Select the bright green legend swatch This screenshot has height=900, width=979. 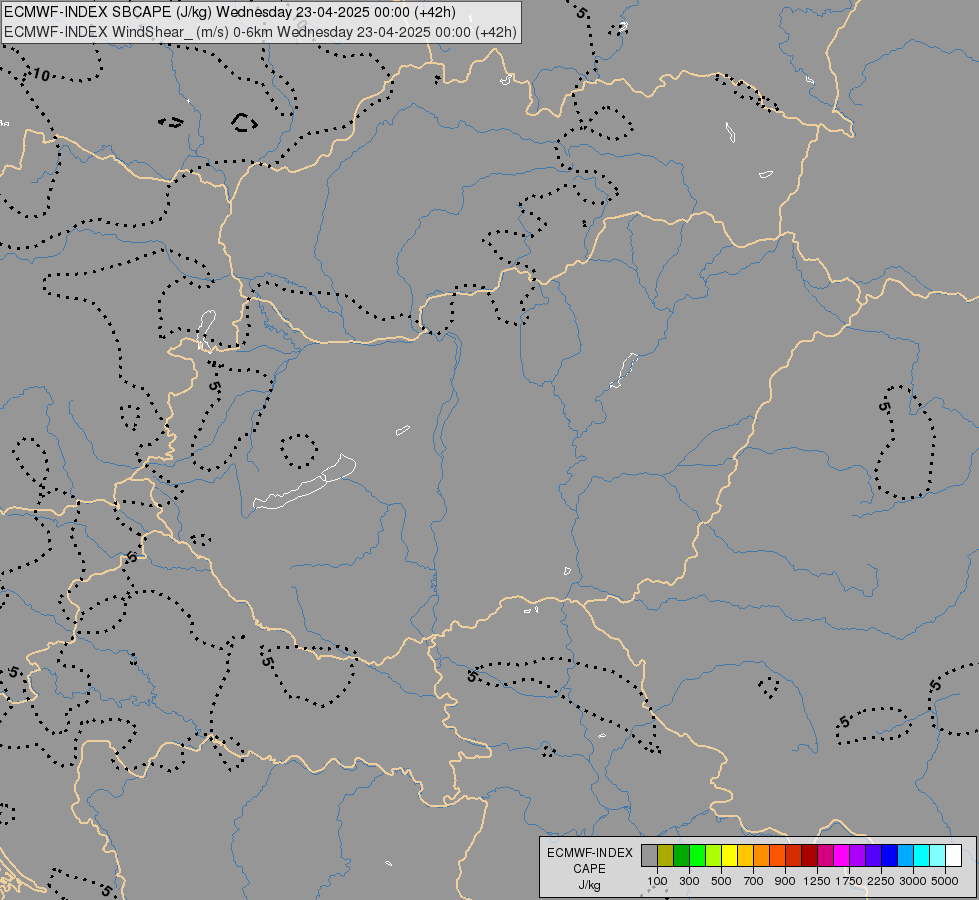[697, 855]
